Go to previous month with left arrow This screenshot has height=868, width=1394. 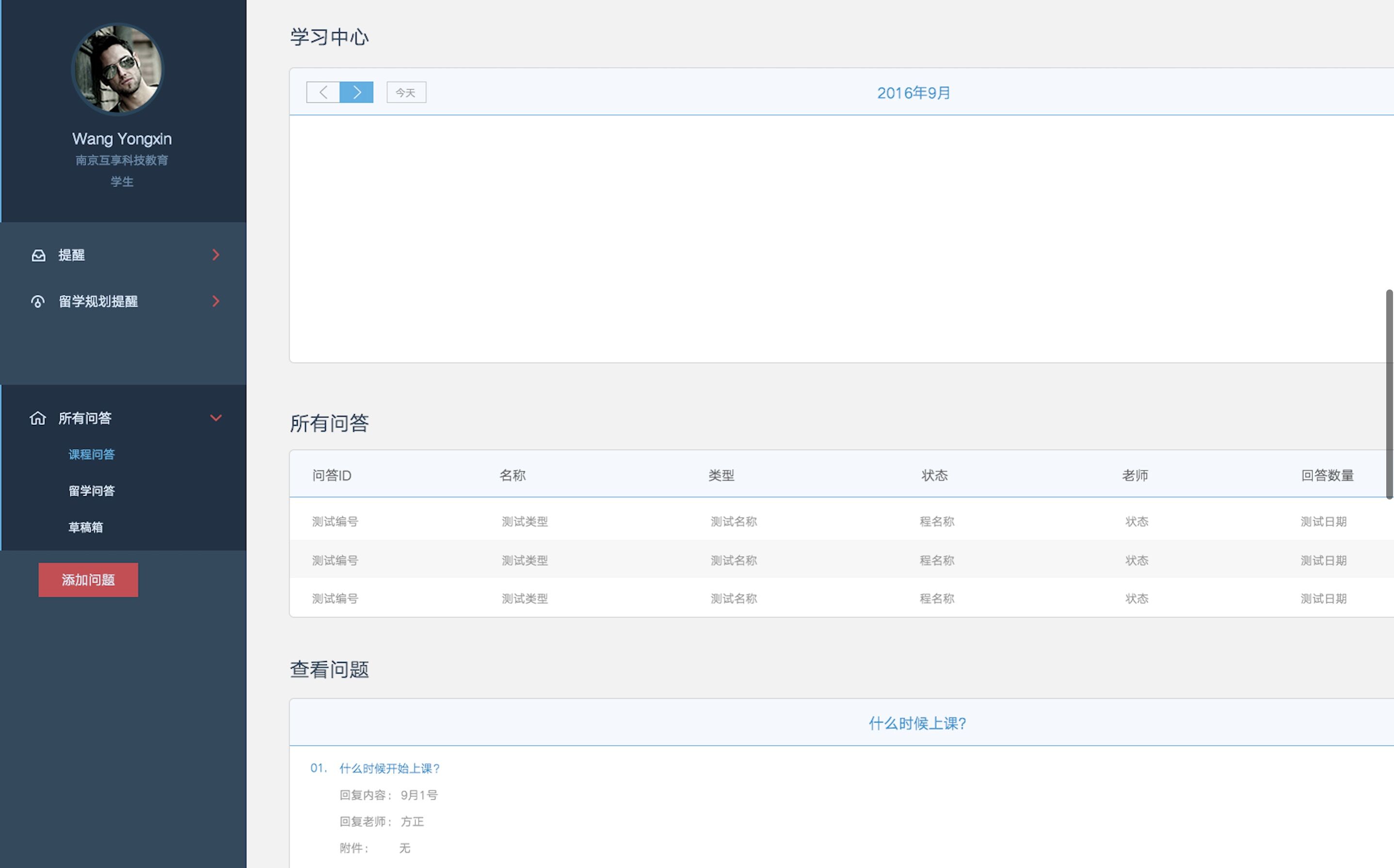(323, 93)
